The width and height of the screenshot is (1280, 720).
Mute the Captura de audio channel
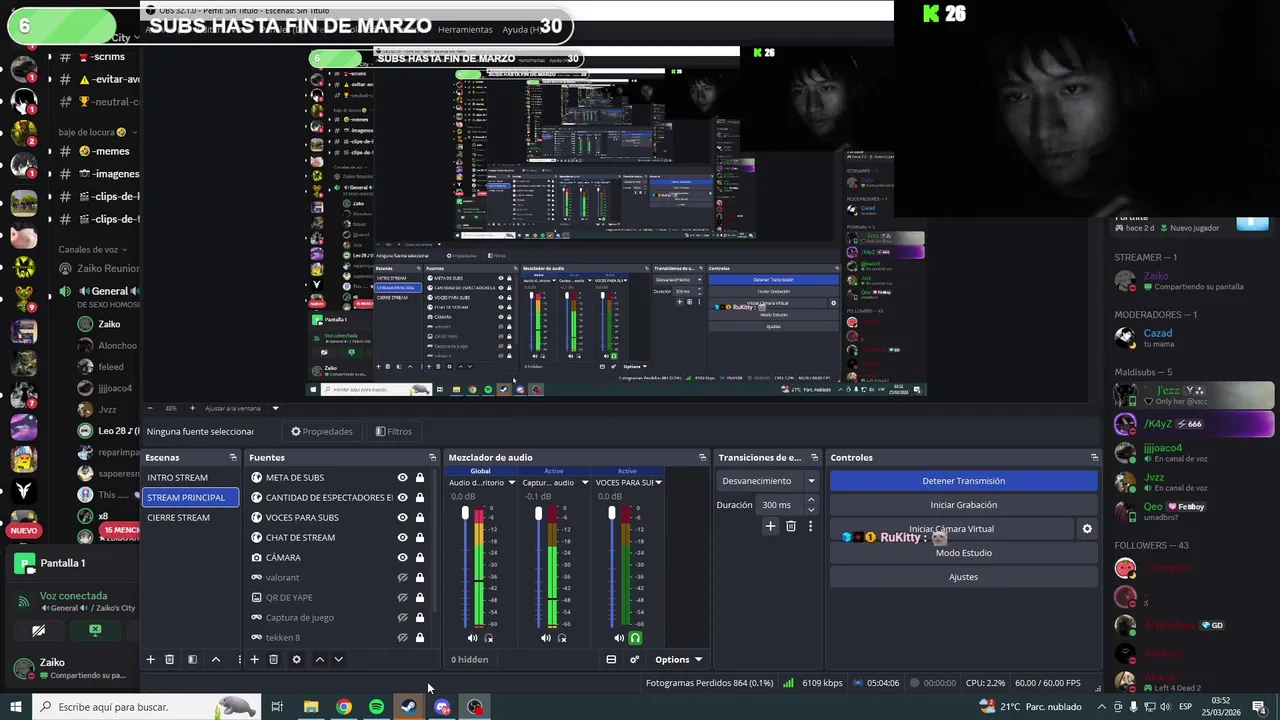(545, 638)
